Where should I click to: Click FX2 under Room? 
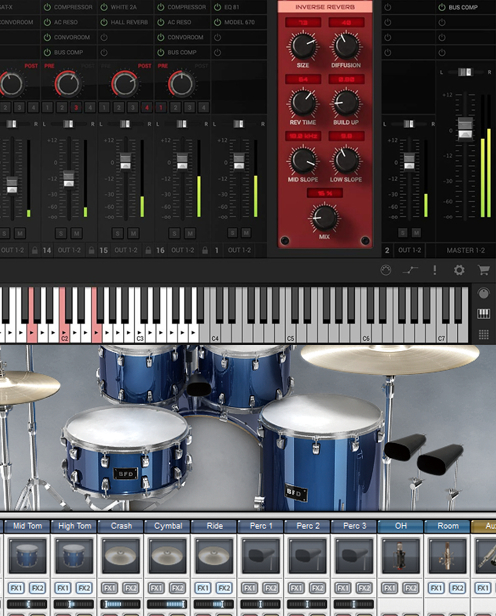pos(458,588)
